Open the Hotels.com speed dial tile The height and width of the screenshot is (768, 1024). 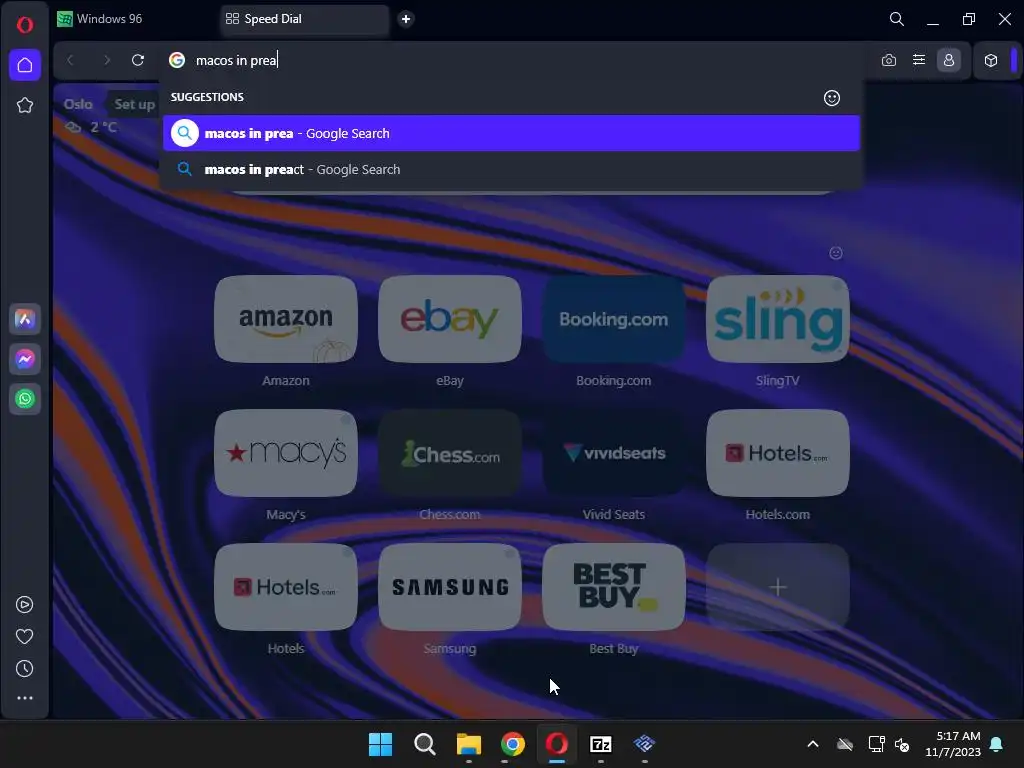(778, 453)
